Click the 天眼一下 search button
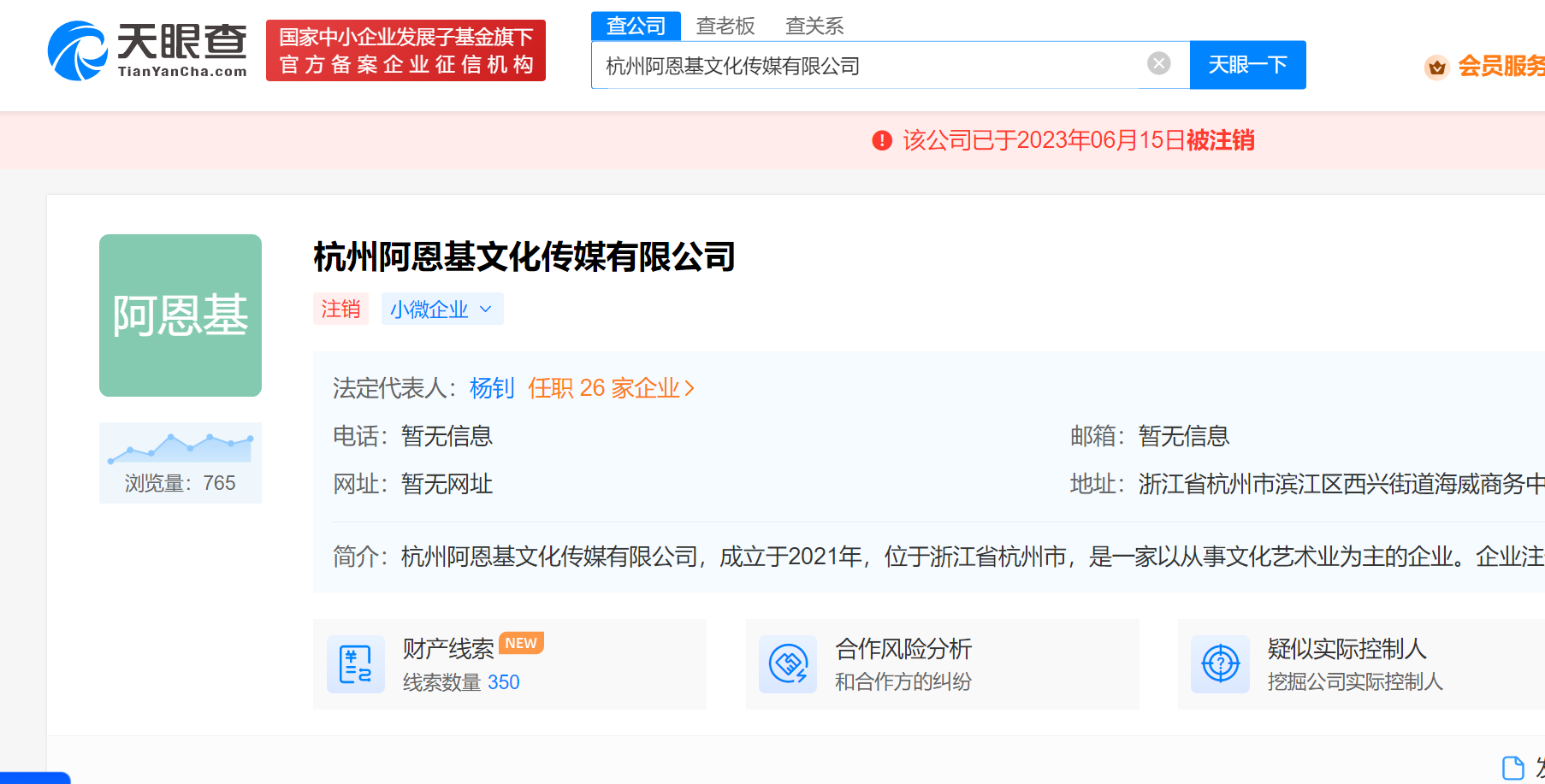1545x784 pixels. point(1247,65)
